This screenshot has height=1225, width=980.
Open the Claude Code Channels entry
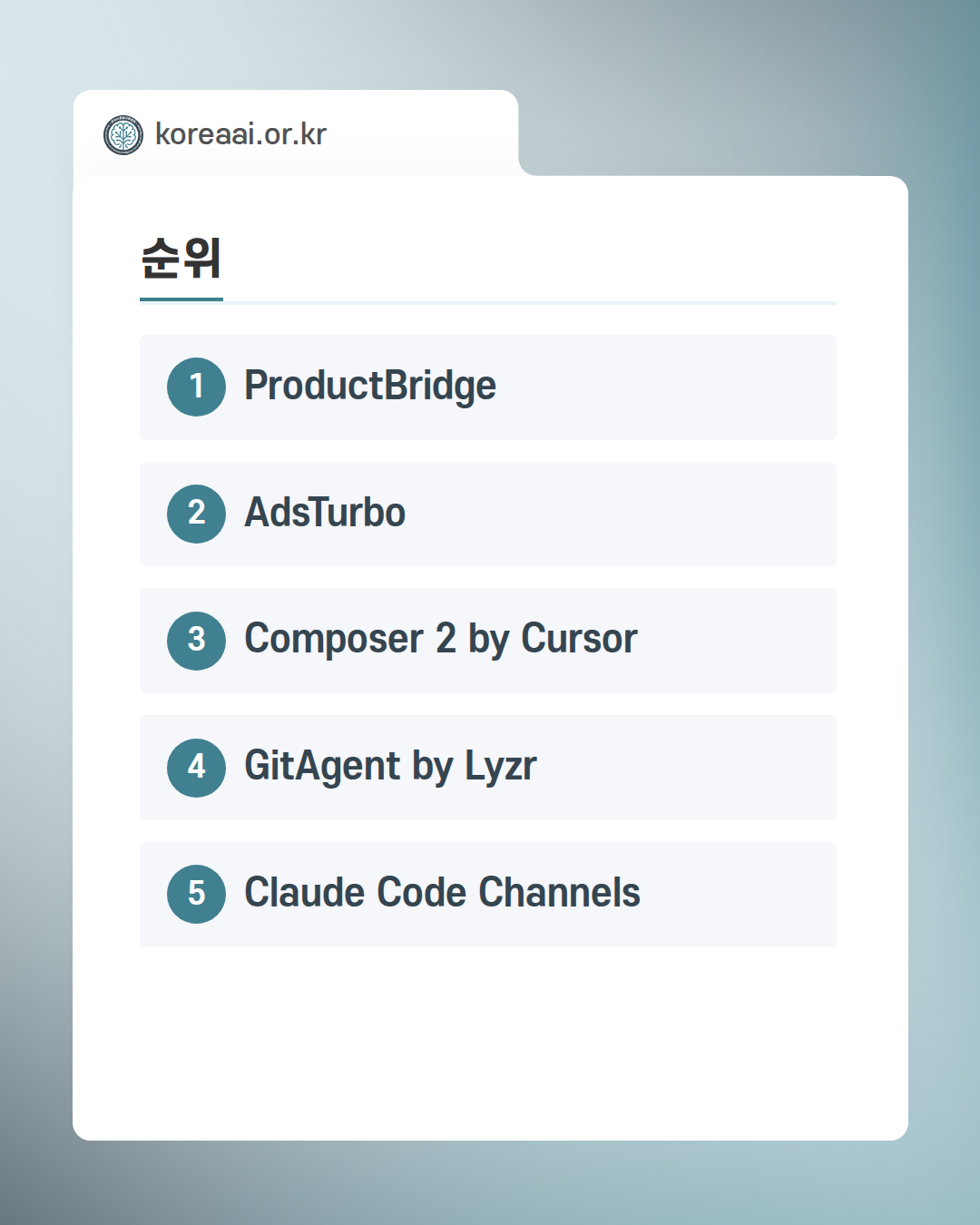442,893
